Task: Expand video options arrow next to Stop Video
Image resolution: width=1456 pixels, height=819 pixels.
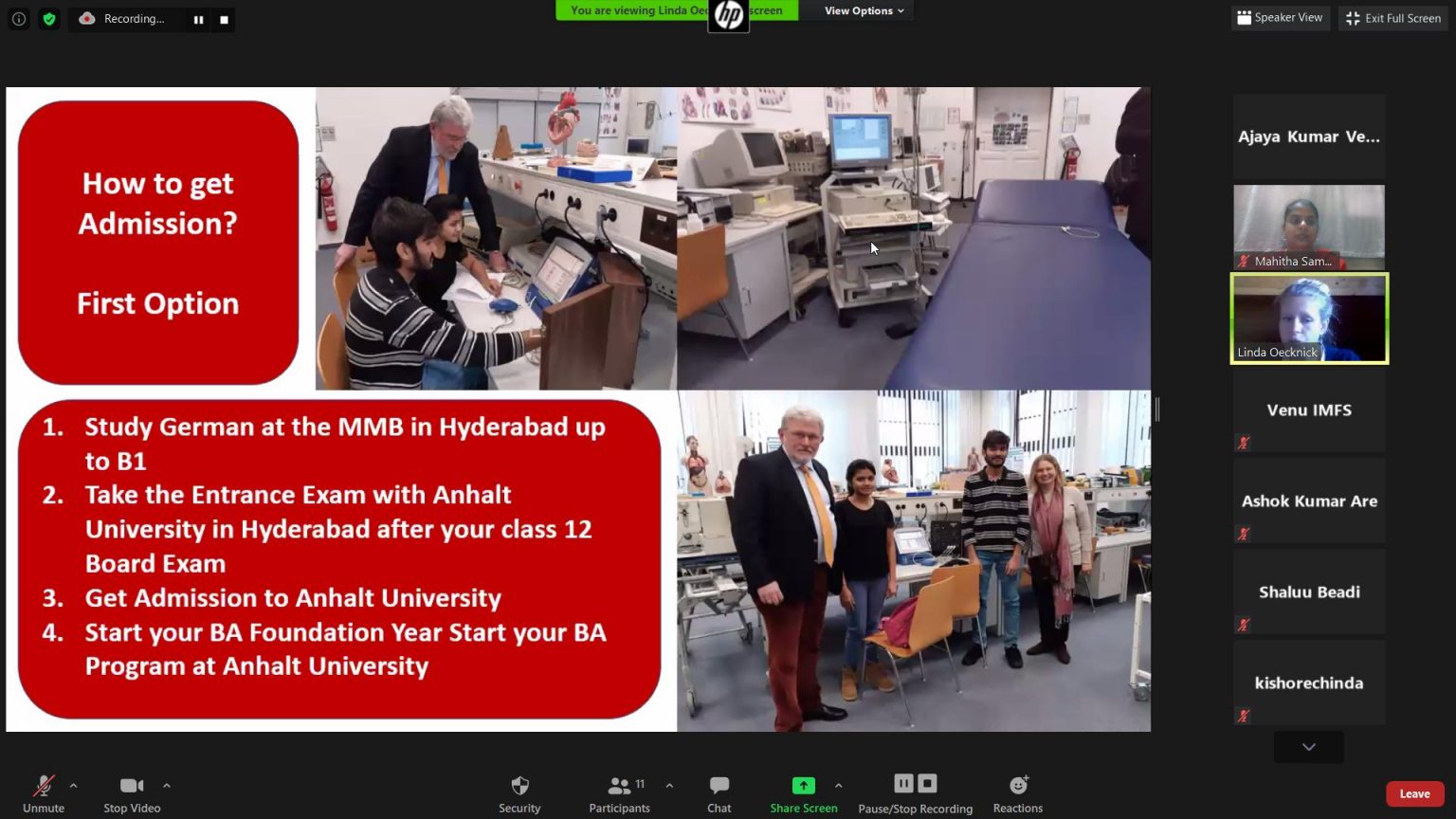Action: pyautogui.click(x=167, y=785)
